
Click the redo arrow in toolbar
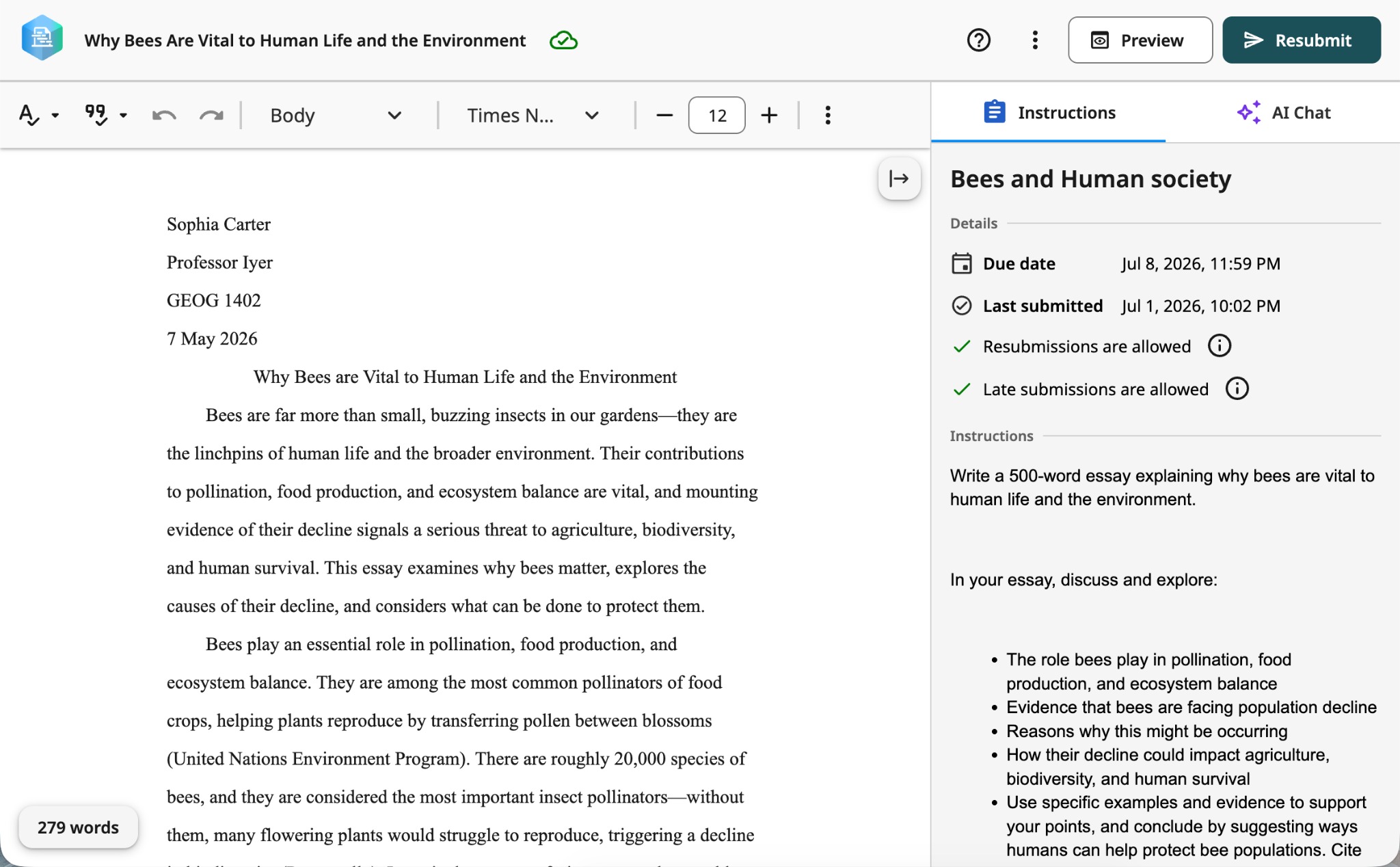211,115
